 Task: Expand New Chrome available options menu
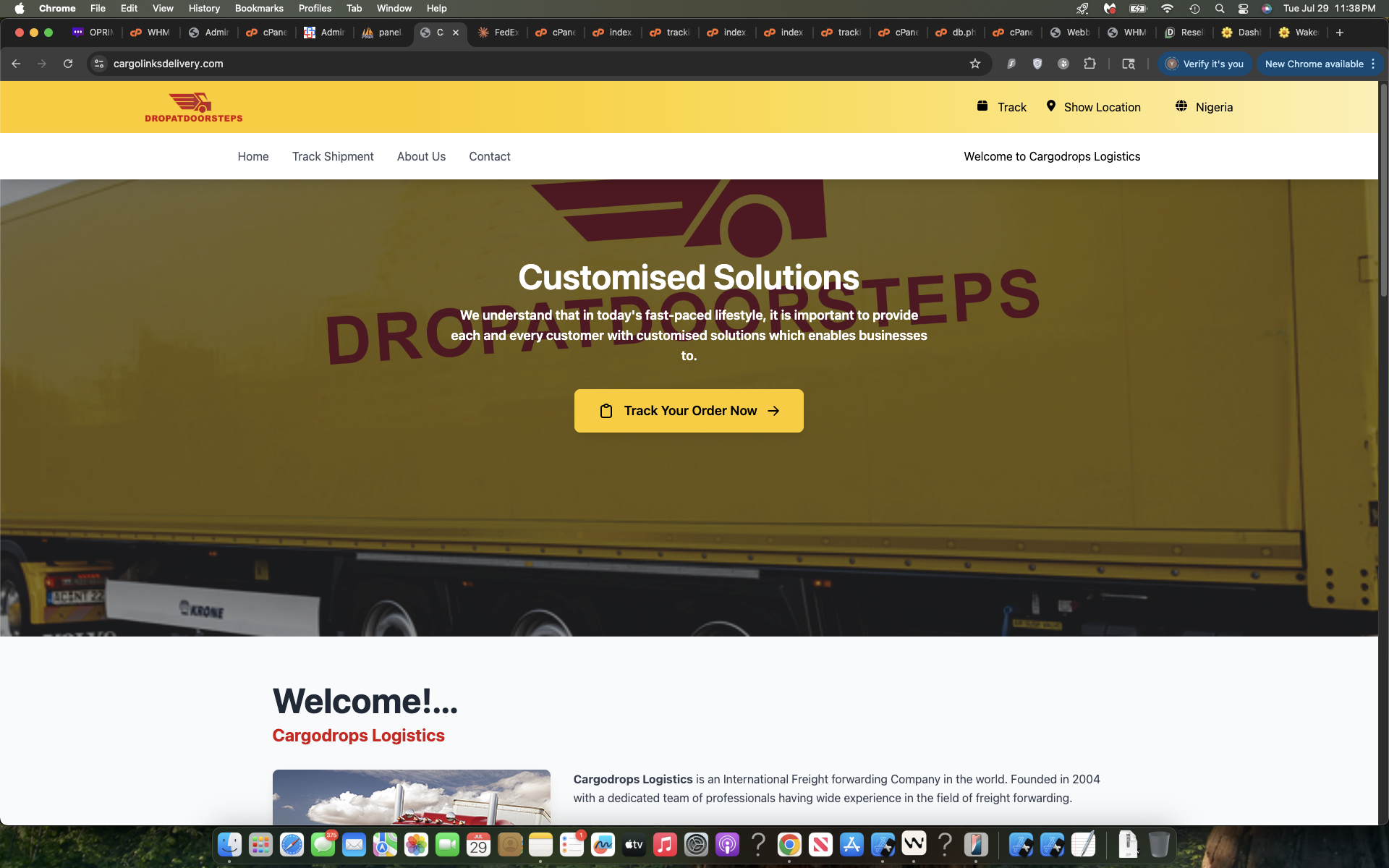pos(1373,64)
